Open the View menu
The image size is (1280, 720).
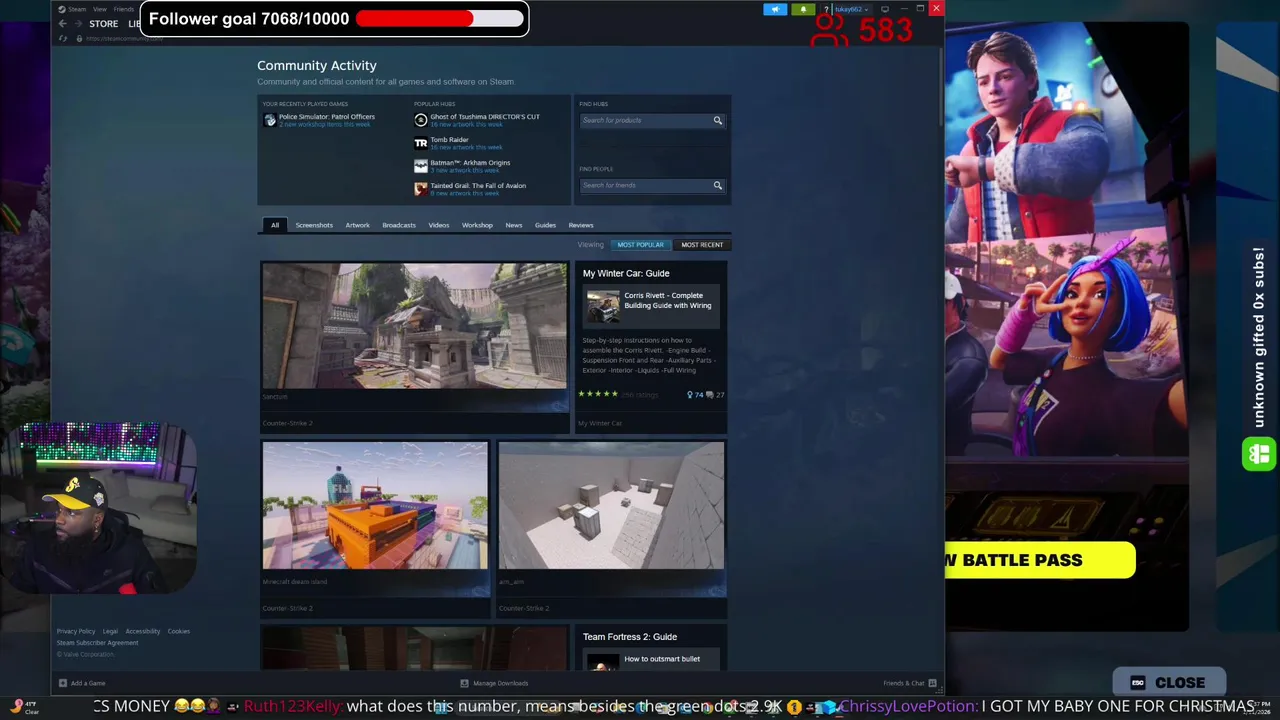point(100,9)
